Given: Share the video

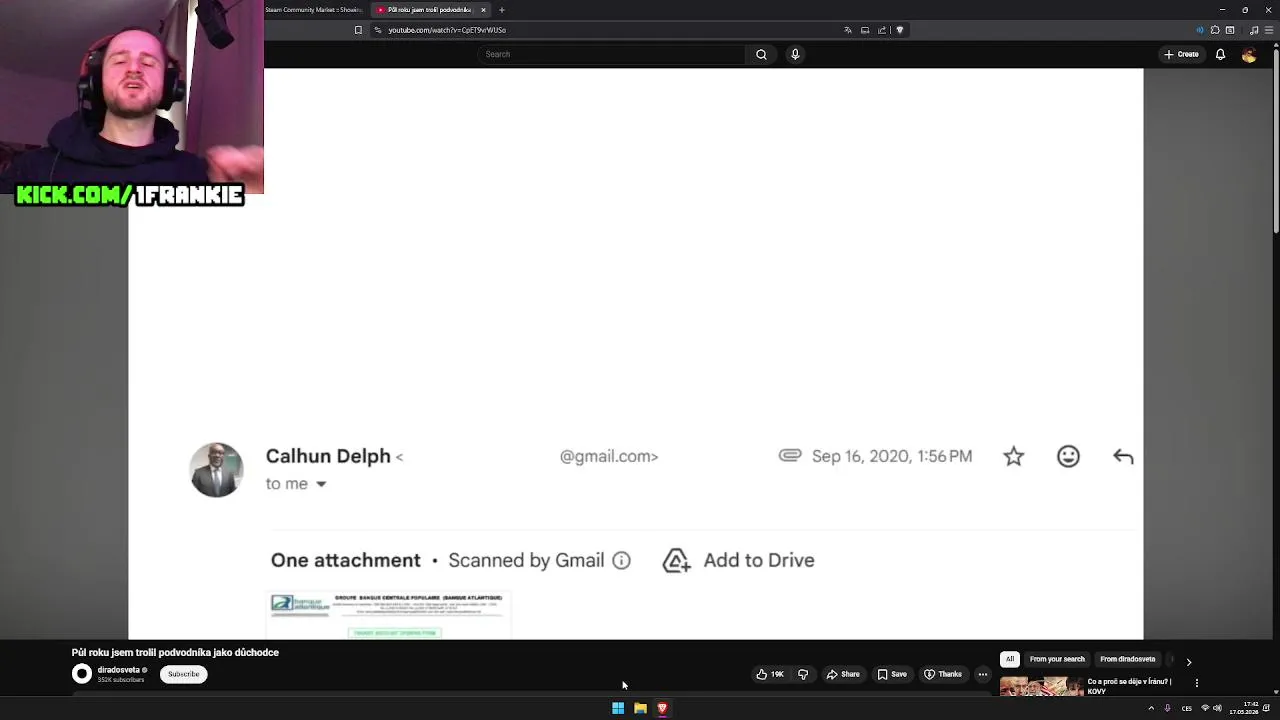Looking at the screenshot, I should pyautogui.click(x=843, y=674).
